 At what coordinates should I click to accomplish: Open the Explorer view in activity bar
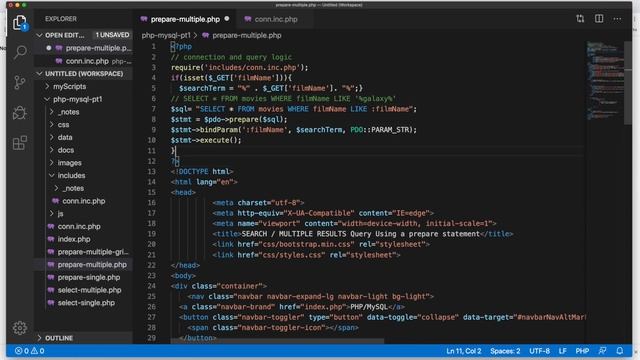(20, 22)
